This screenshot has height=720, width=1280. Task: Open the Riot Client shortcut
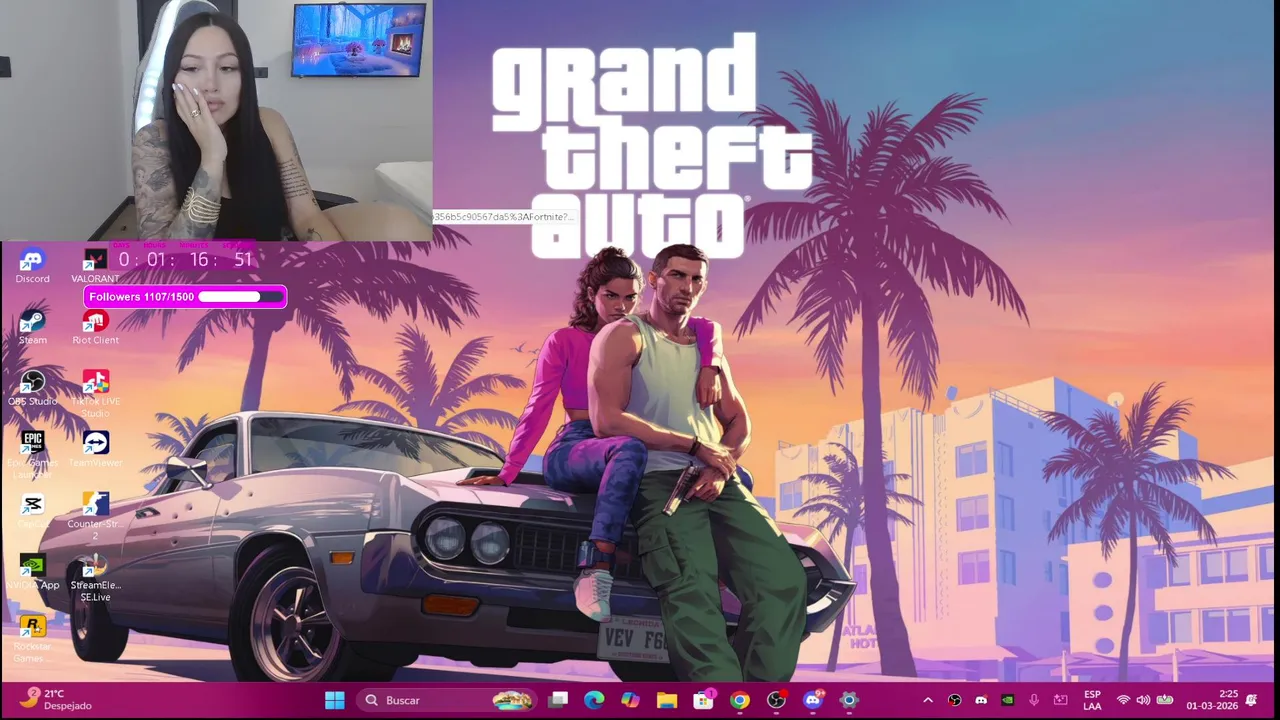click(x=95, y=327)
